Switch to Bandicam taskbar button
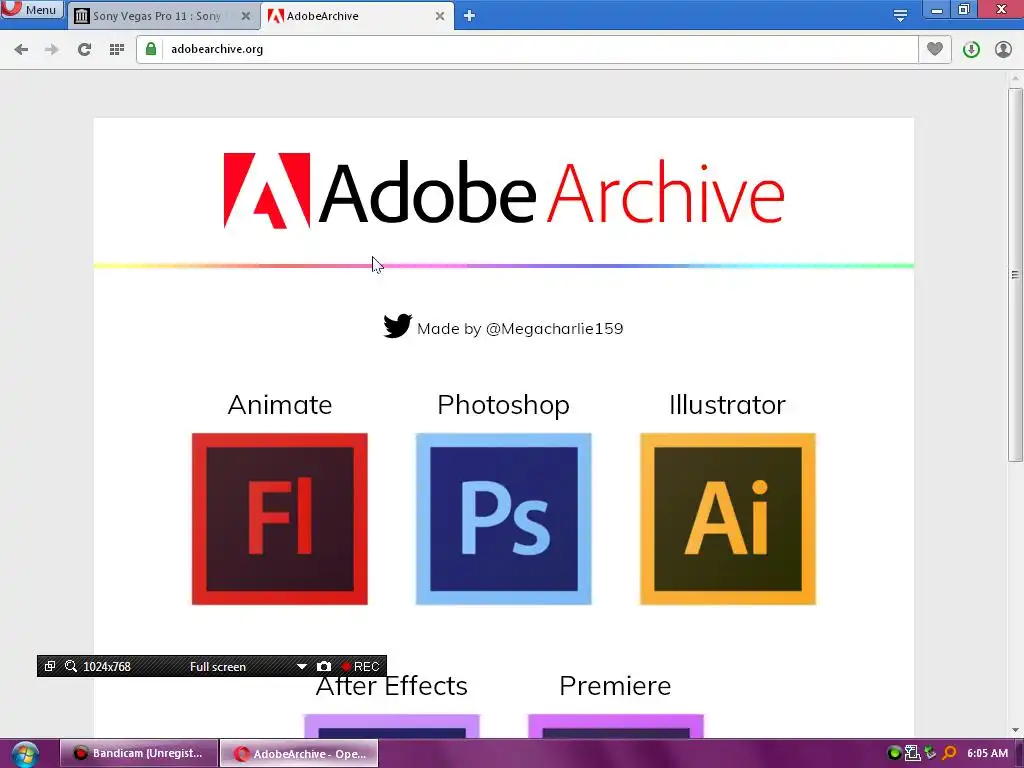 [x=139, y=753]
